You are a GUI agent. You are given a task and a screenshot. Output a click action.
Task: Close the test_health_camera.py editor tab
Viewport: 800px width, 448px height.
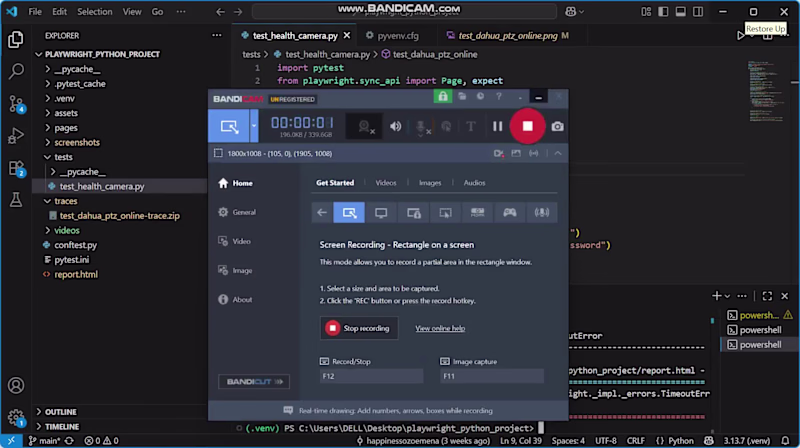click(347, 36)
